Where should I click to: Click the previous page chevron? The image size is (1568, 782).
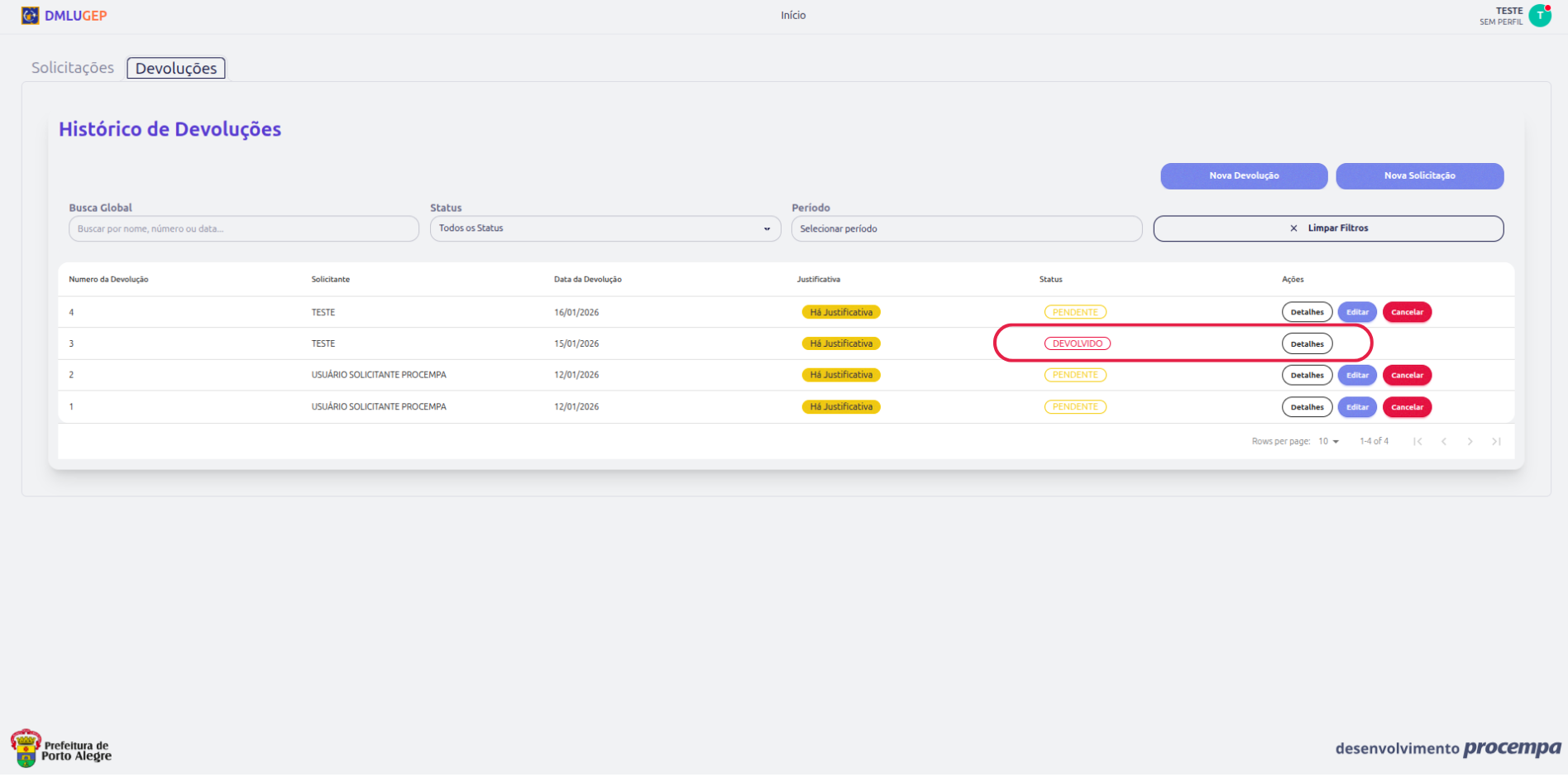click(1444, 442)
